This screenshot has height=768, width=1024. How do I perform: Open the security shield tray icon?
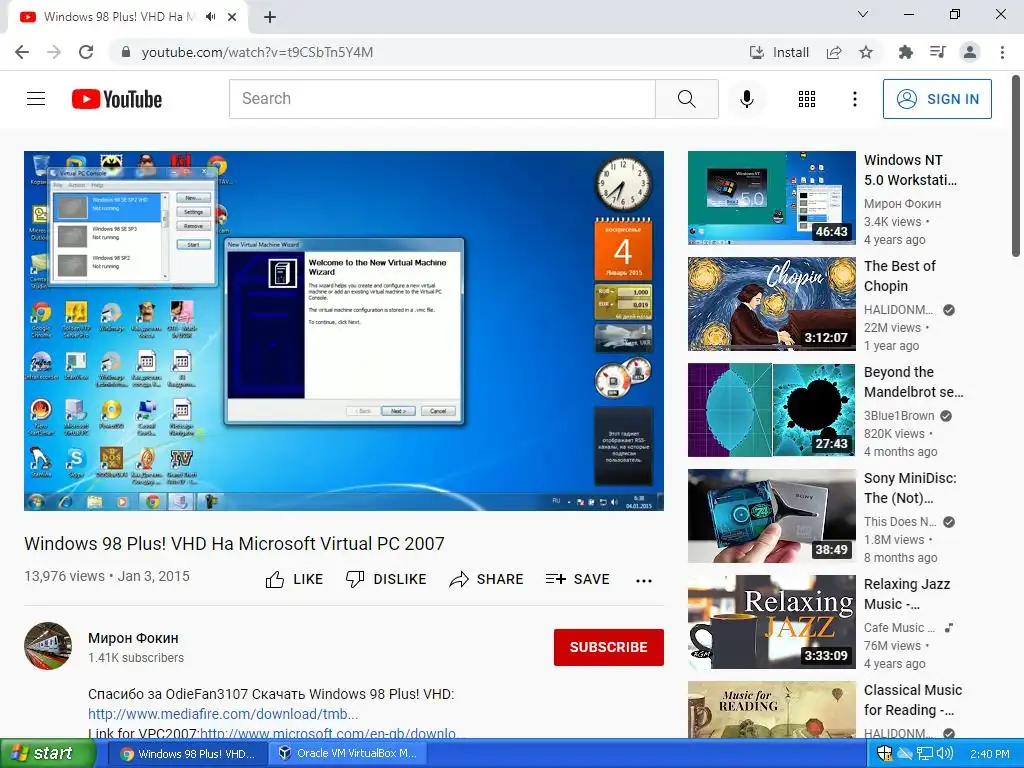click(x=884, y=754)
